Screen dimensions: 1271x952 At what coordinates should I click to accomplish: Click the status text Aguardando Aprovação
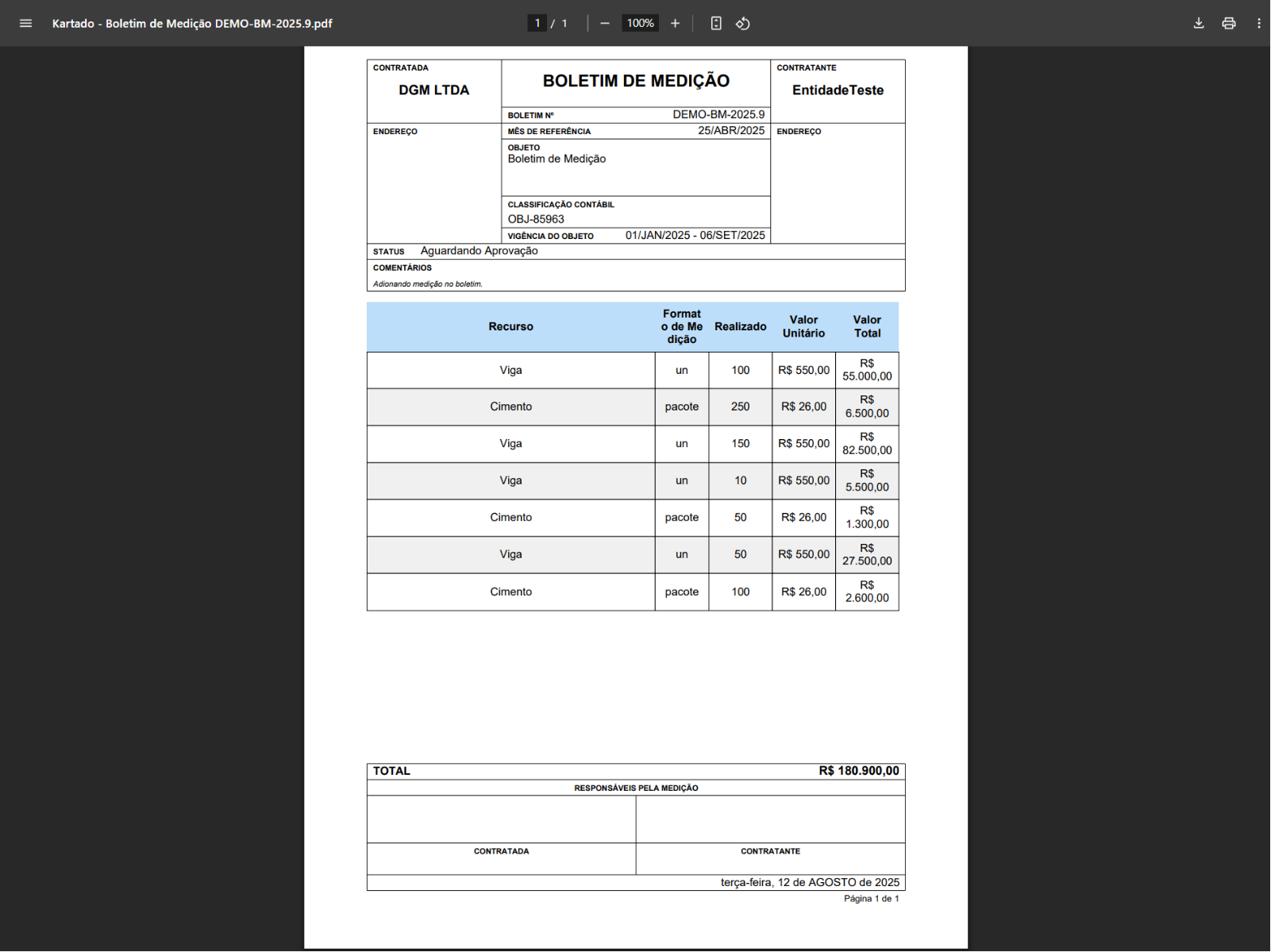pos(479,251)
